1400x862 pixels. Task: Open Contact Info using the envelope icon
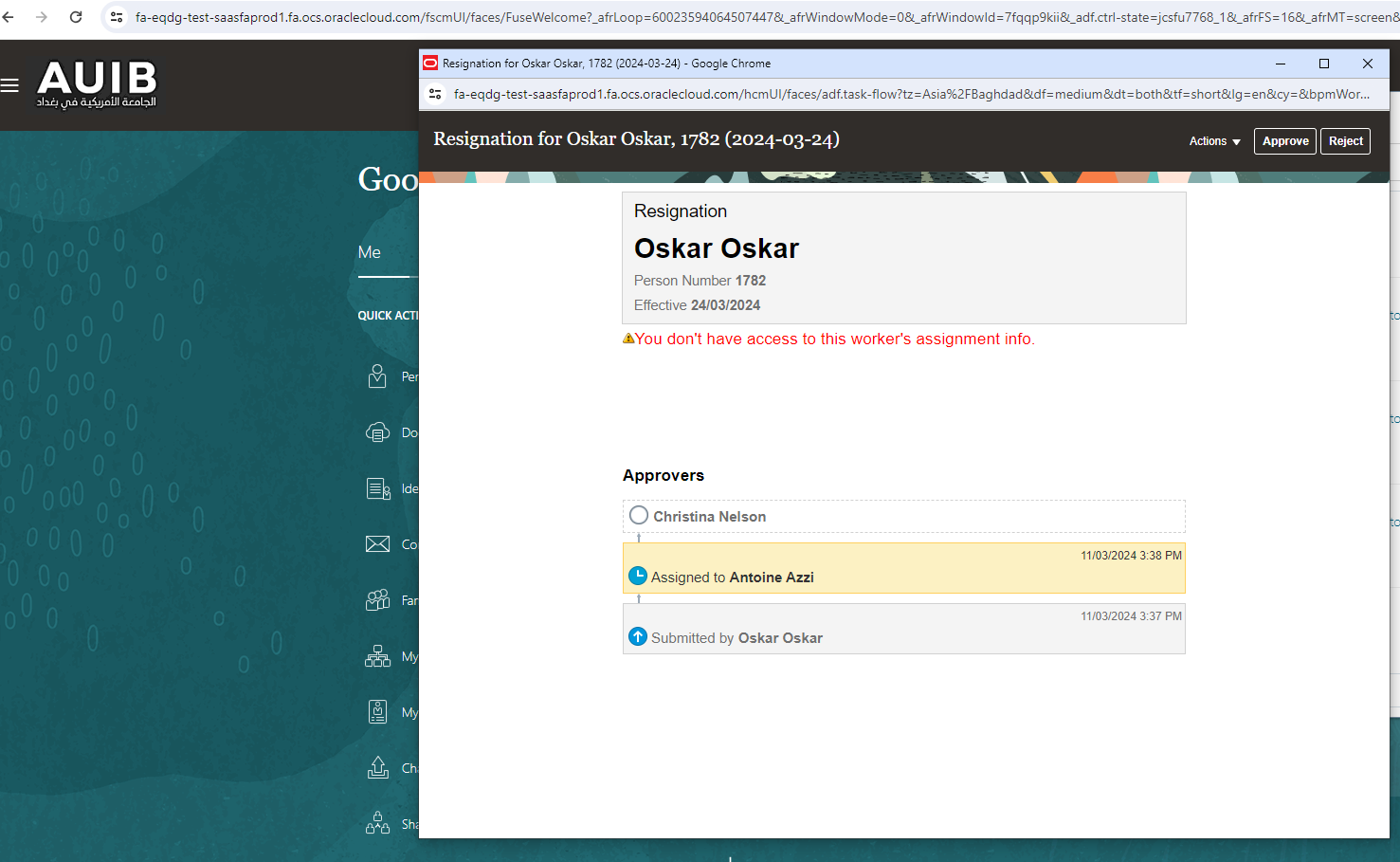[x=377, y=544]
